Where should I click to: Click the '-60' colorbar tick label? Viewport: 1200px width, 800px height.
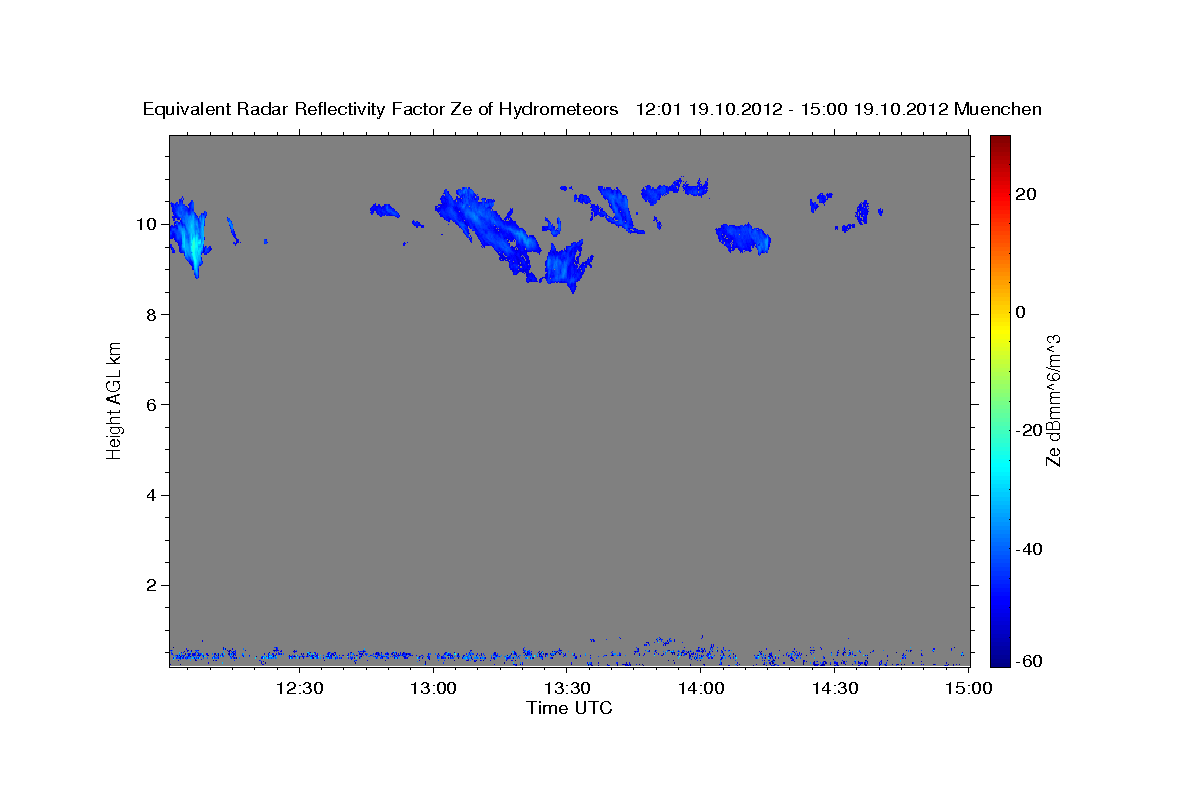(x=1030, y=661)
